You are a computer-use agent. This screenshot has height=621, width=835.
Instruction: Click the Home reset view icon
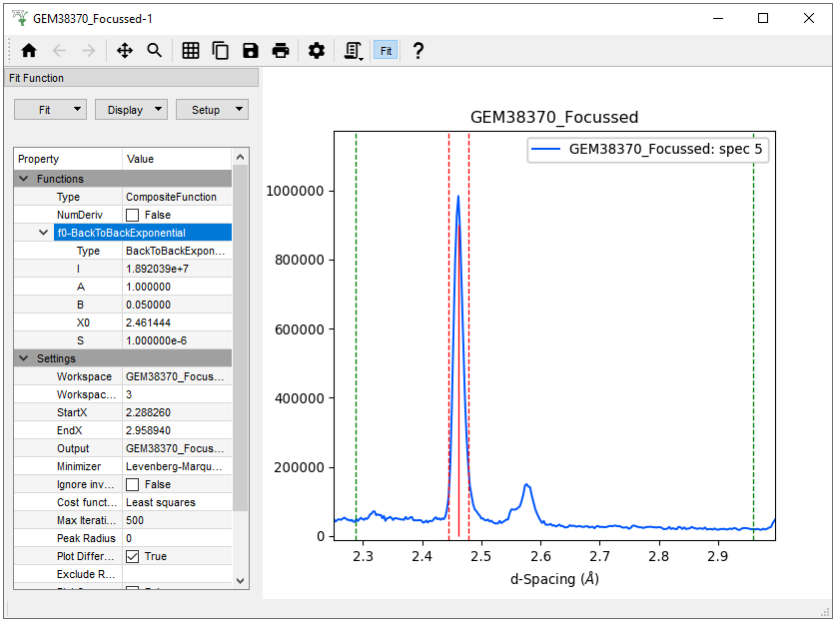[29, 51]
